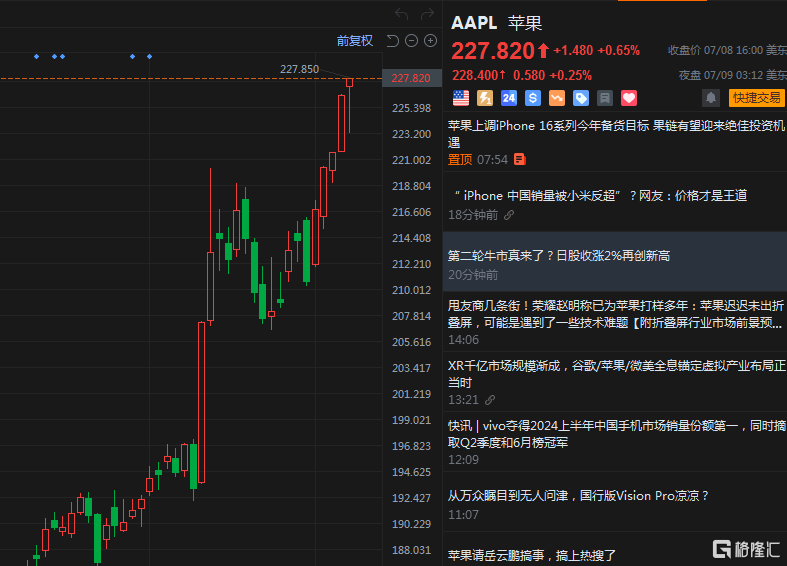Click the first blue diamond event marker
The width and height of the screenshot is (787, 566).
[36, 56]
